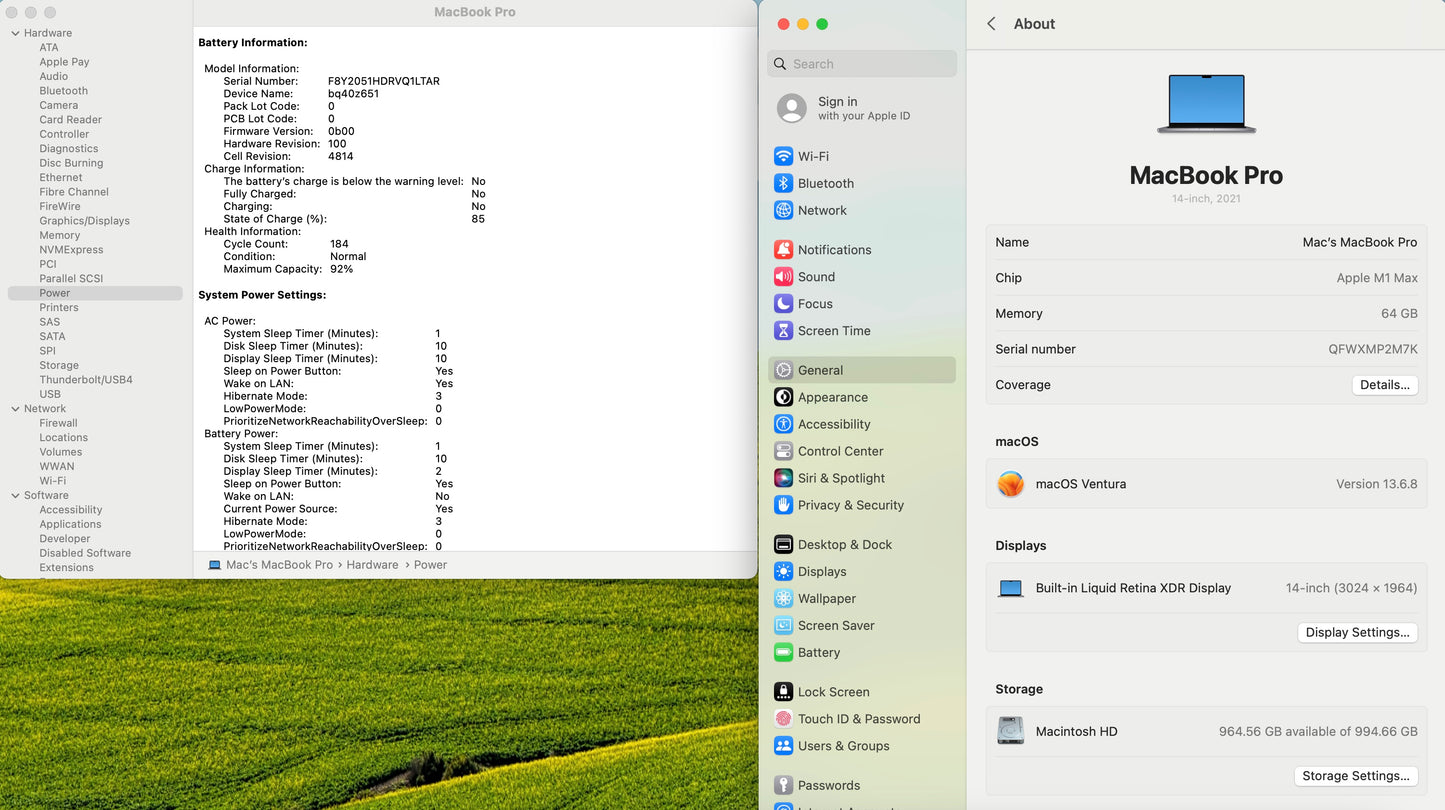Open the Appearance icon
The height and width of the screenshot is (810, 1445).
tap(784, 397)
